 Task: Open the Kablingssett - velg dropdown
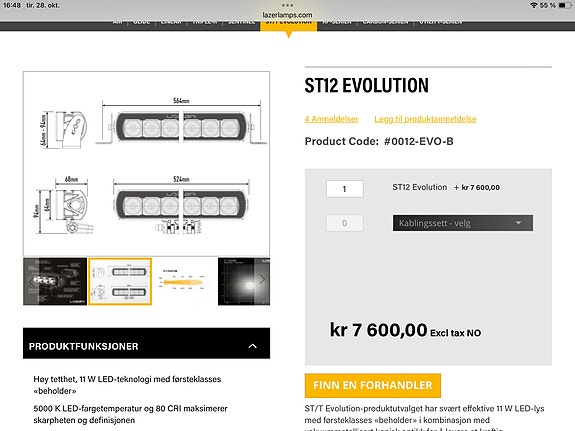point(463,223)
